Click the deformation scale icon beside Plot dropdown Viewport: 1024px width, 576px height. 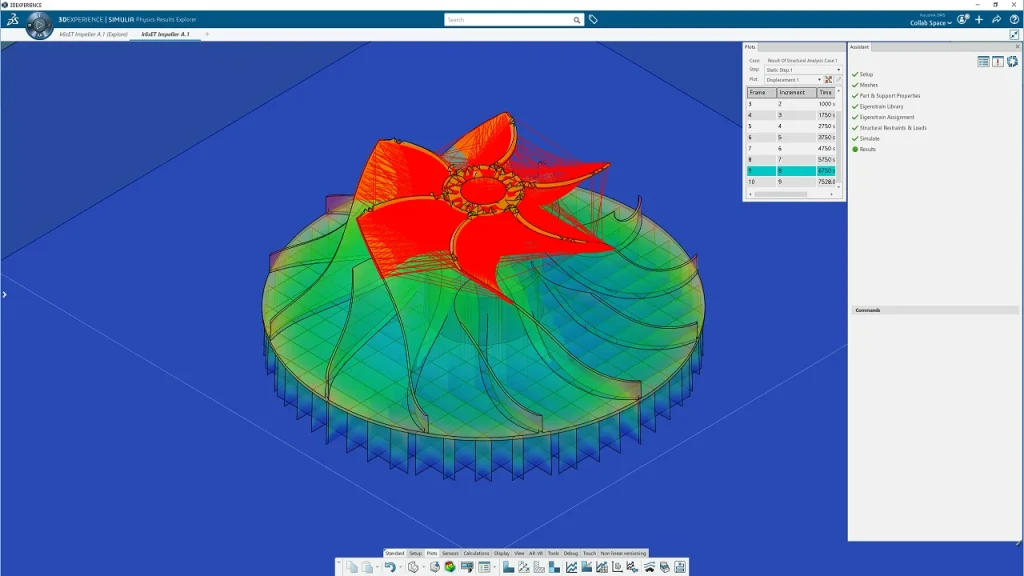pos(828,80)
